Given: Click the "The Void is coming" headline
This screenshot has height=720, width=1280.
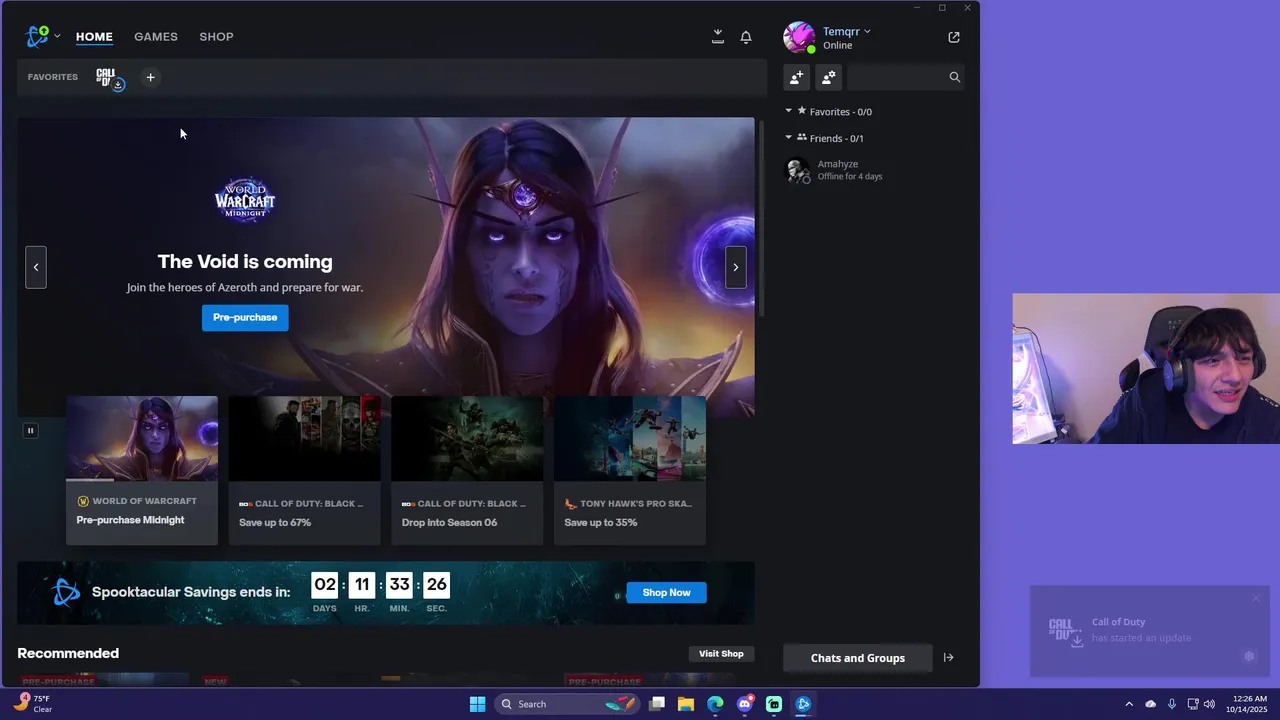Looking at the screenshot, I should tap(245, 262).
